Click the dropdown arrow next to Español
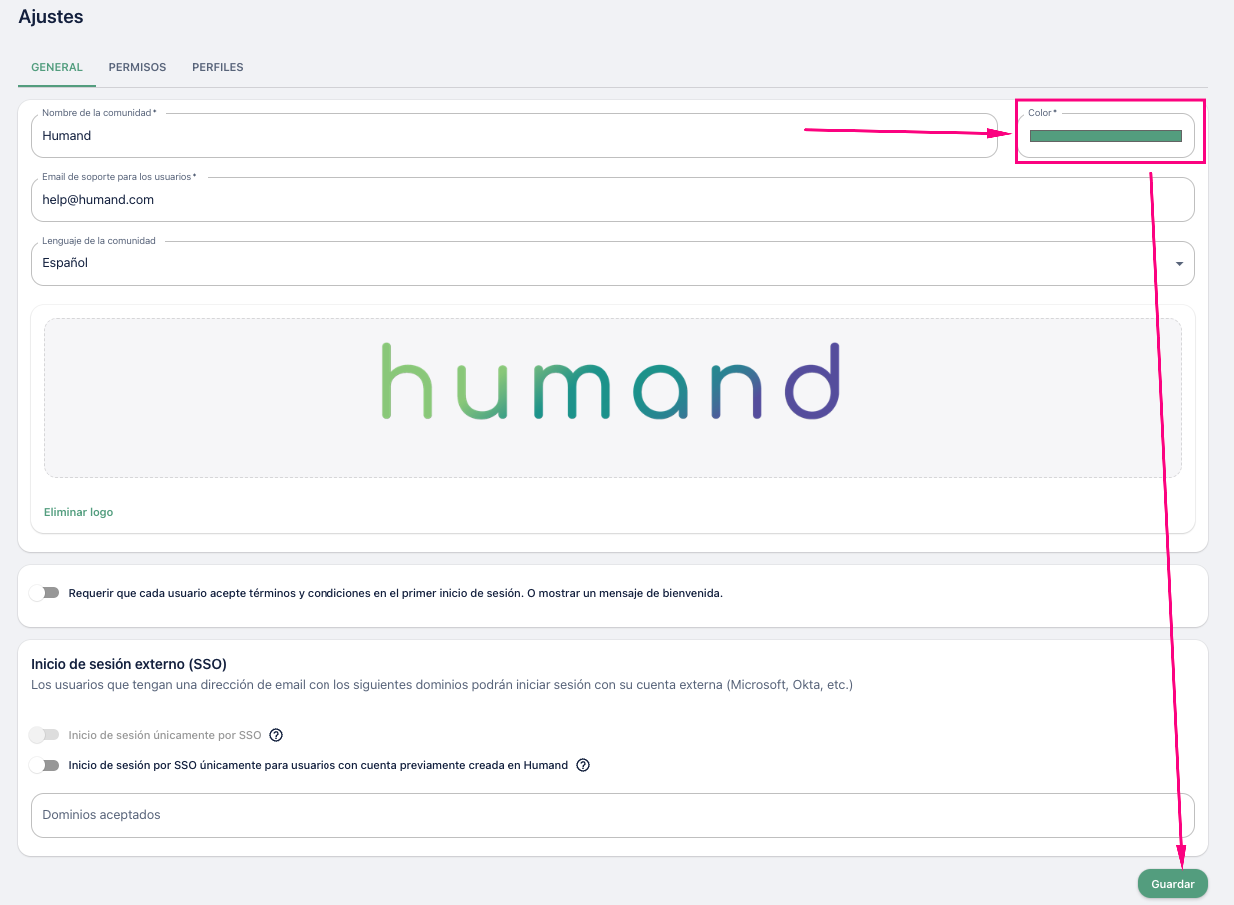This screenshot has height=905, width=1234. click(1179, 264)
